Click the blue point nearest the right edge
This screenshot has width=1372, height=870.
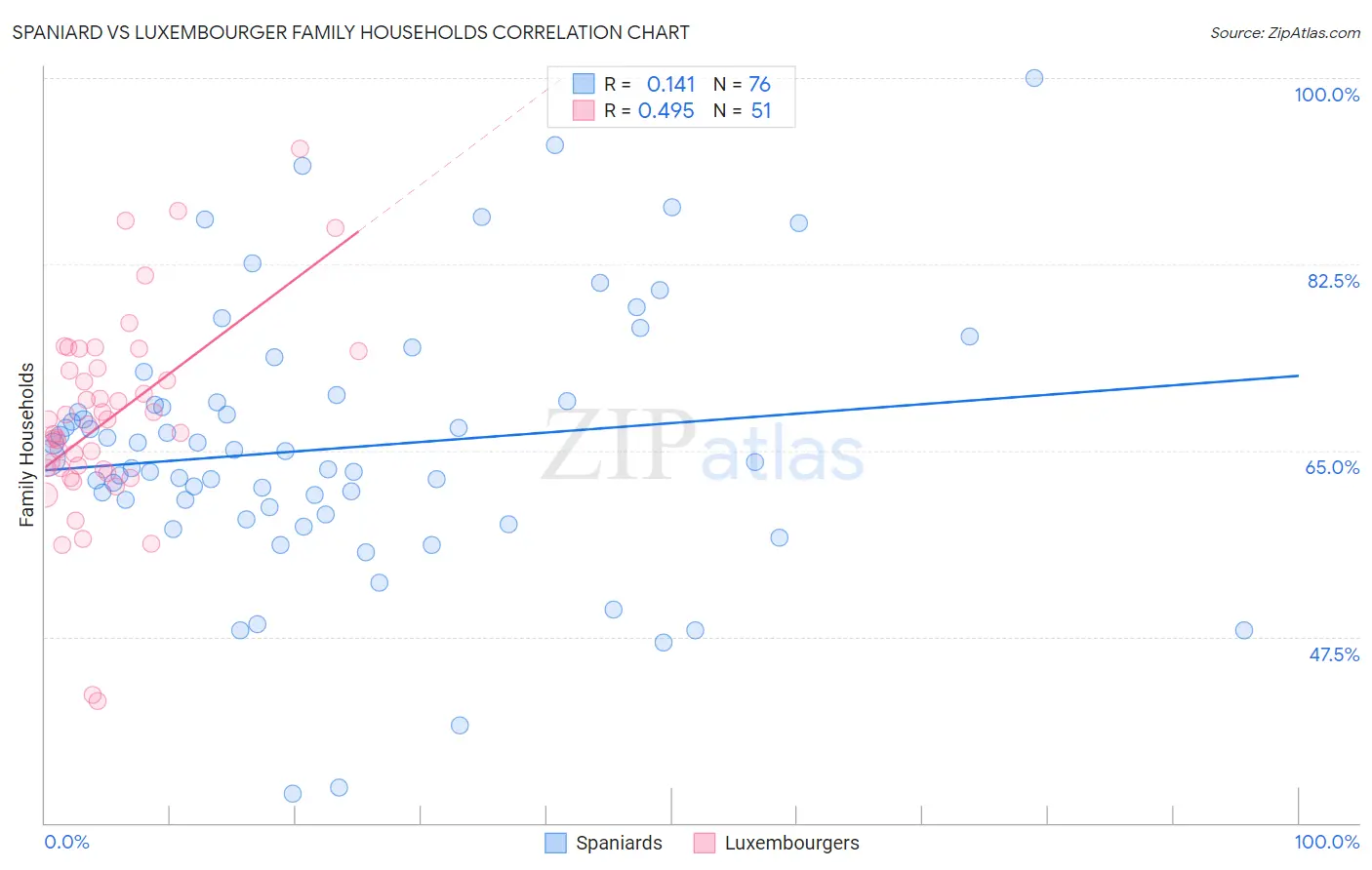(1244, 630)
